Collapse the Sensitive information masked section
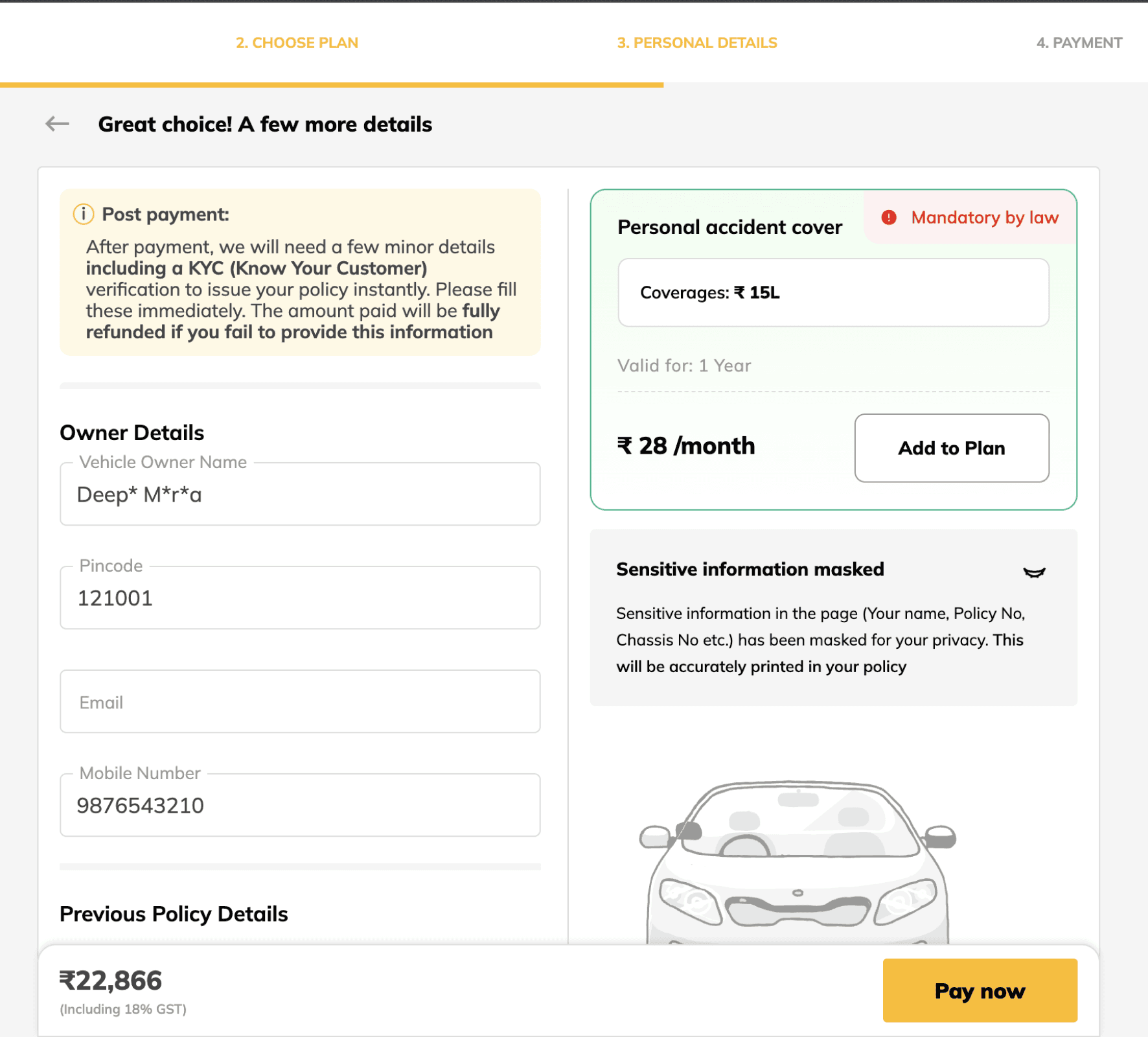The height and width of the screenshot is (1037, 1148). [1033, 572]
